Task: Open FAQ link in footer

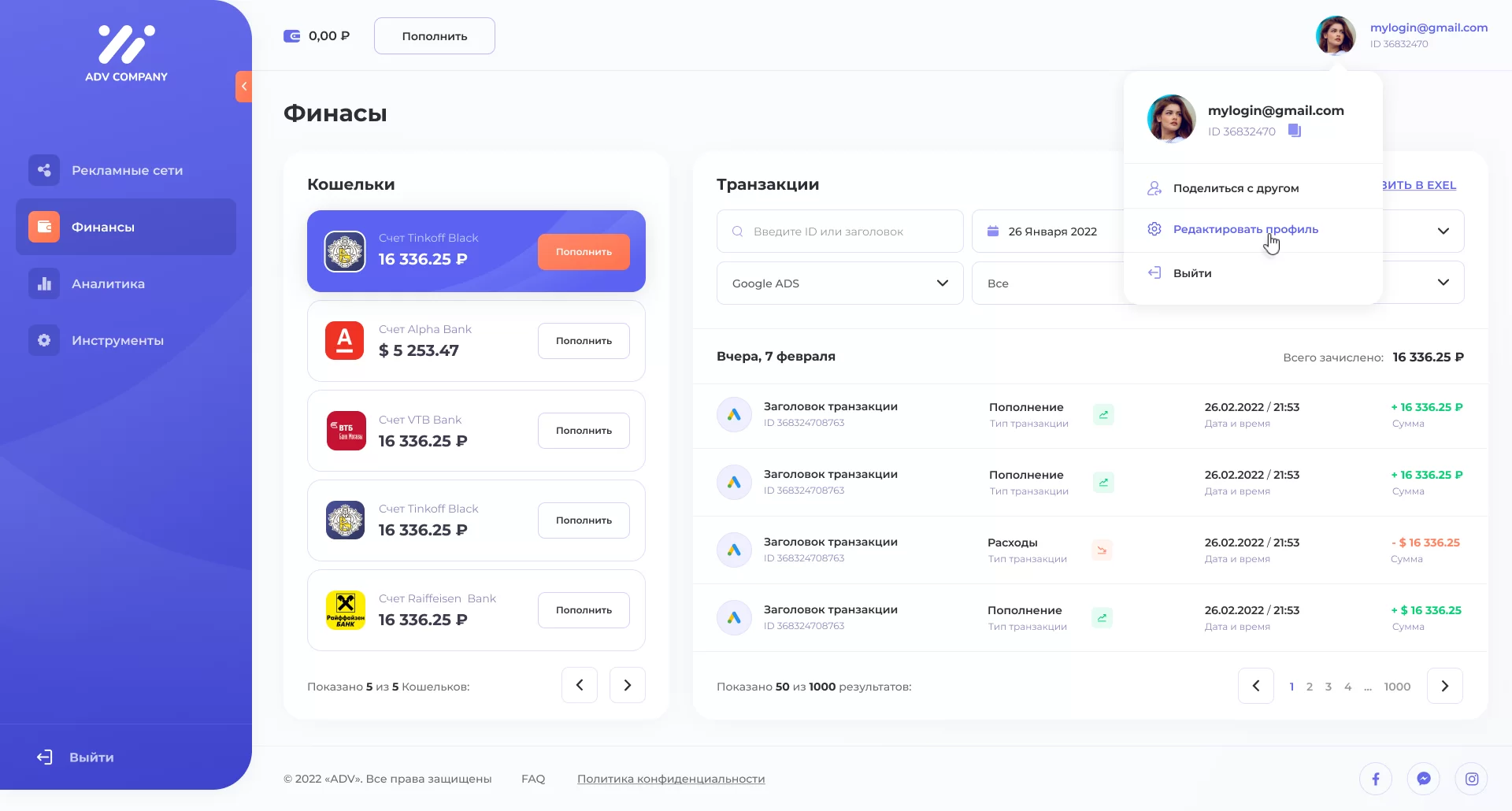Action: (533, 779)
